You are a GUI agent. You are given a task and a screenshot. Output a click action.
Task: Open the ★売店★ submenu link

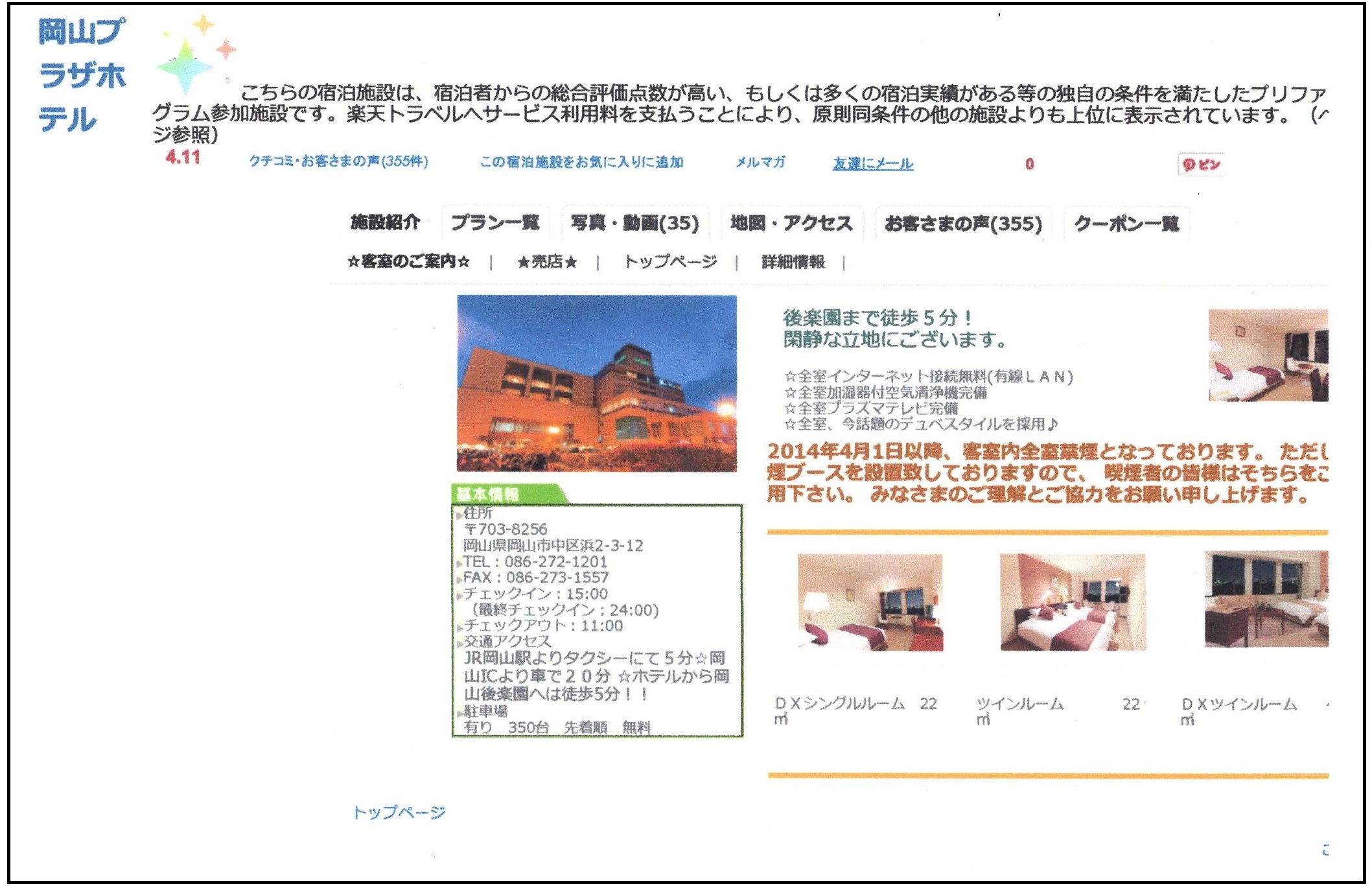pos(546,262)
